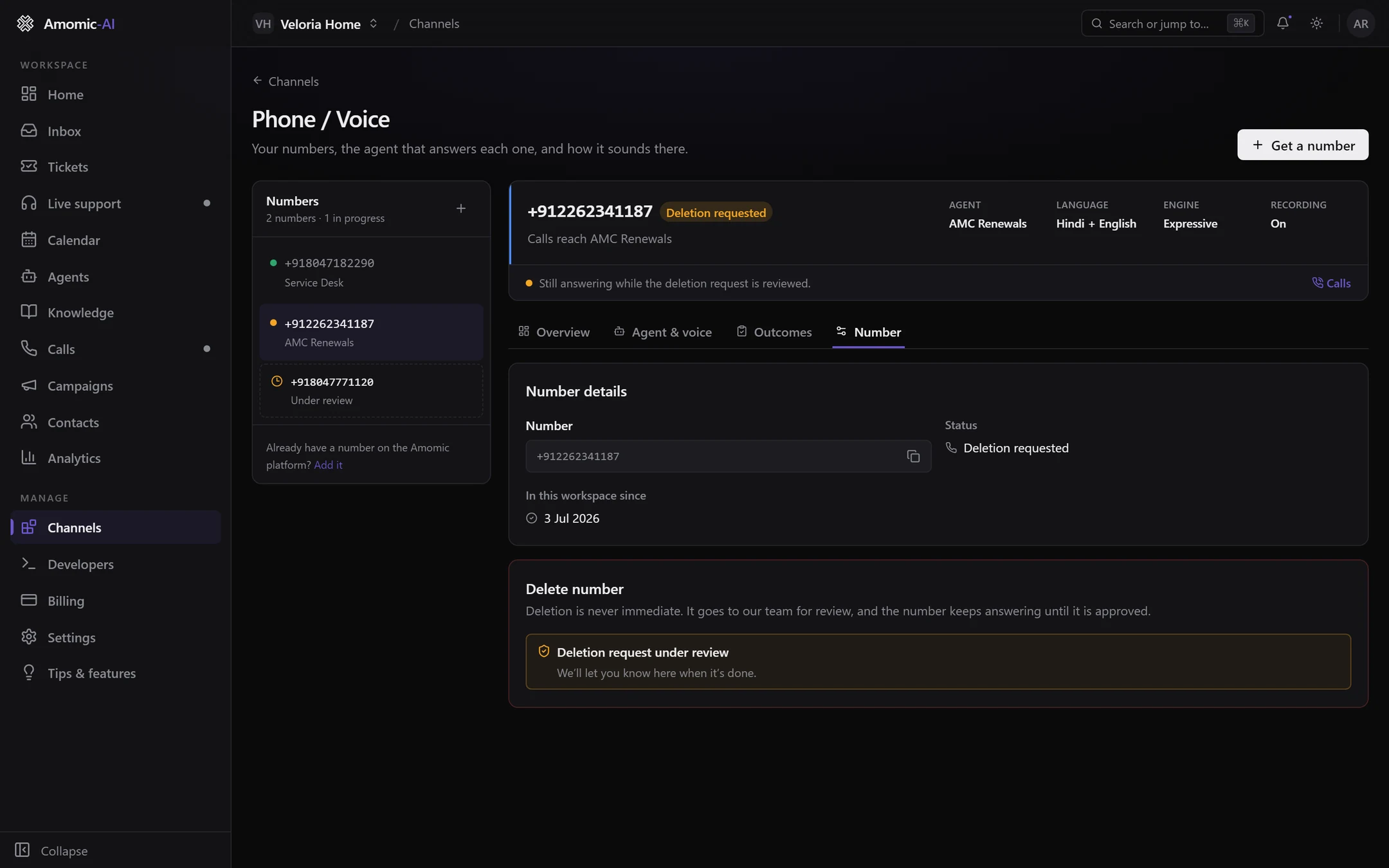Open Tips & features
The height and width of the screenshot is (868, 1389).
click(x=116, y=673)
